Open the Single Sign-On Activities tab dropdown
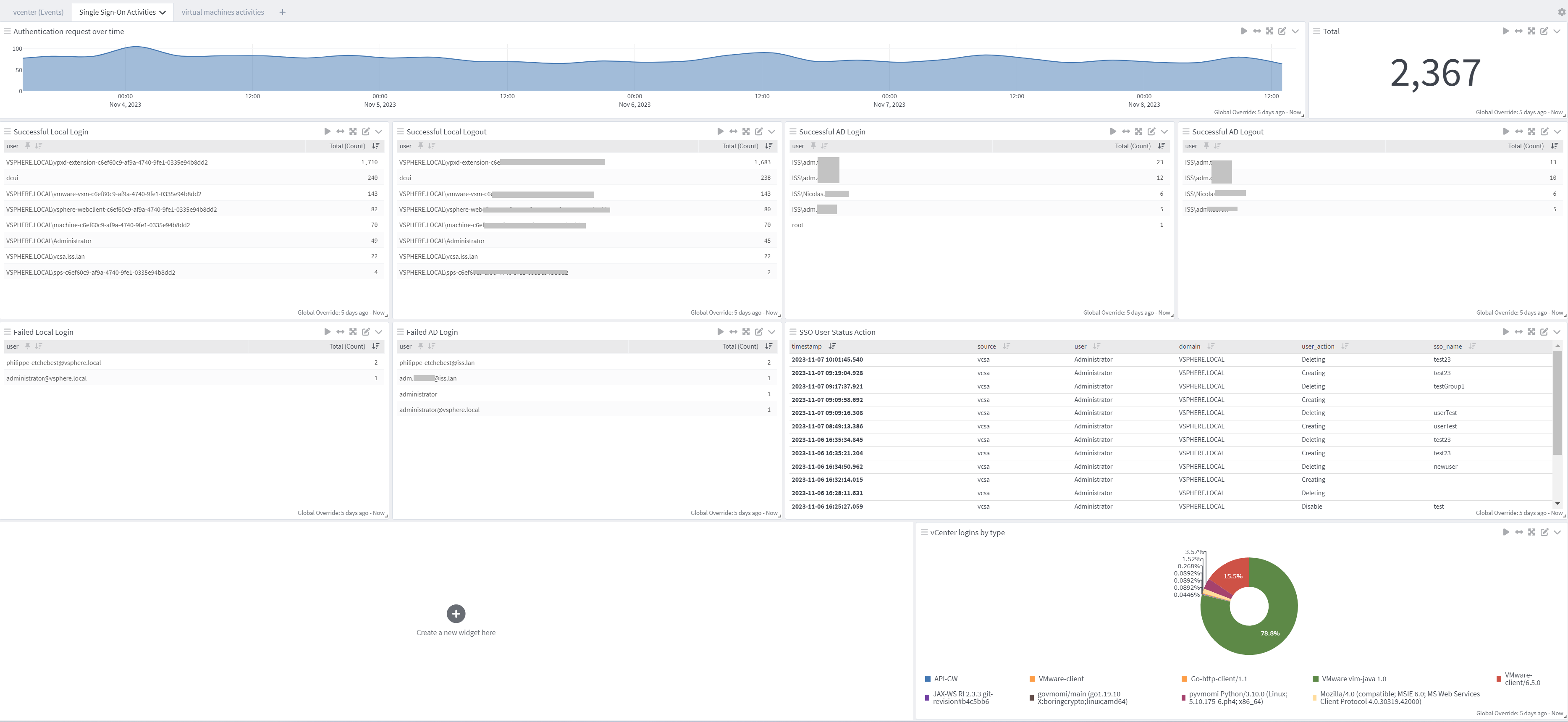 click(163, 12)
